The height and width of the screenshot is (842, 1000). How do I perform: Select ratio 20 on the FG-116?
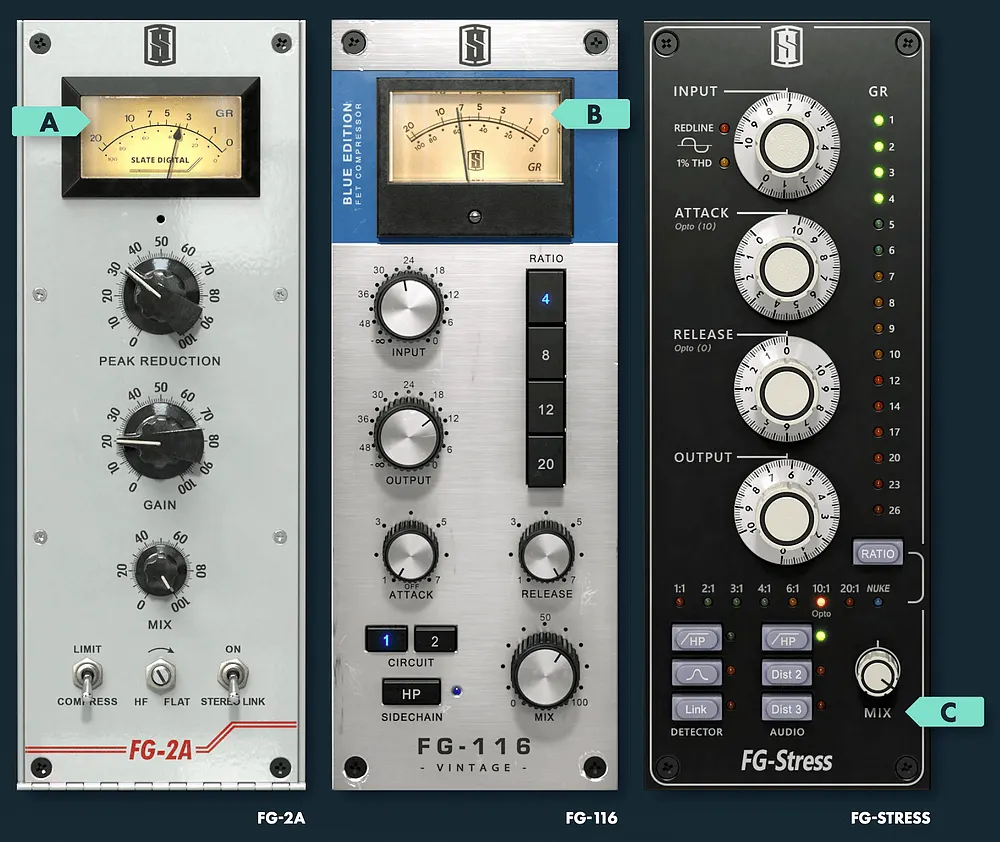coord(545,464)
